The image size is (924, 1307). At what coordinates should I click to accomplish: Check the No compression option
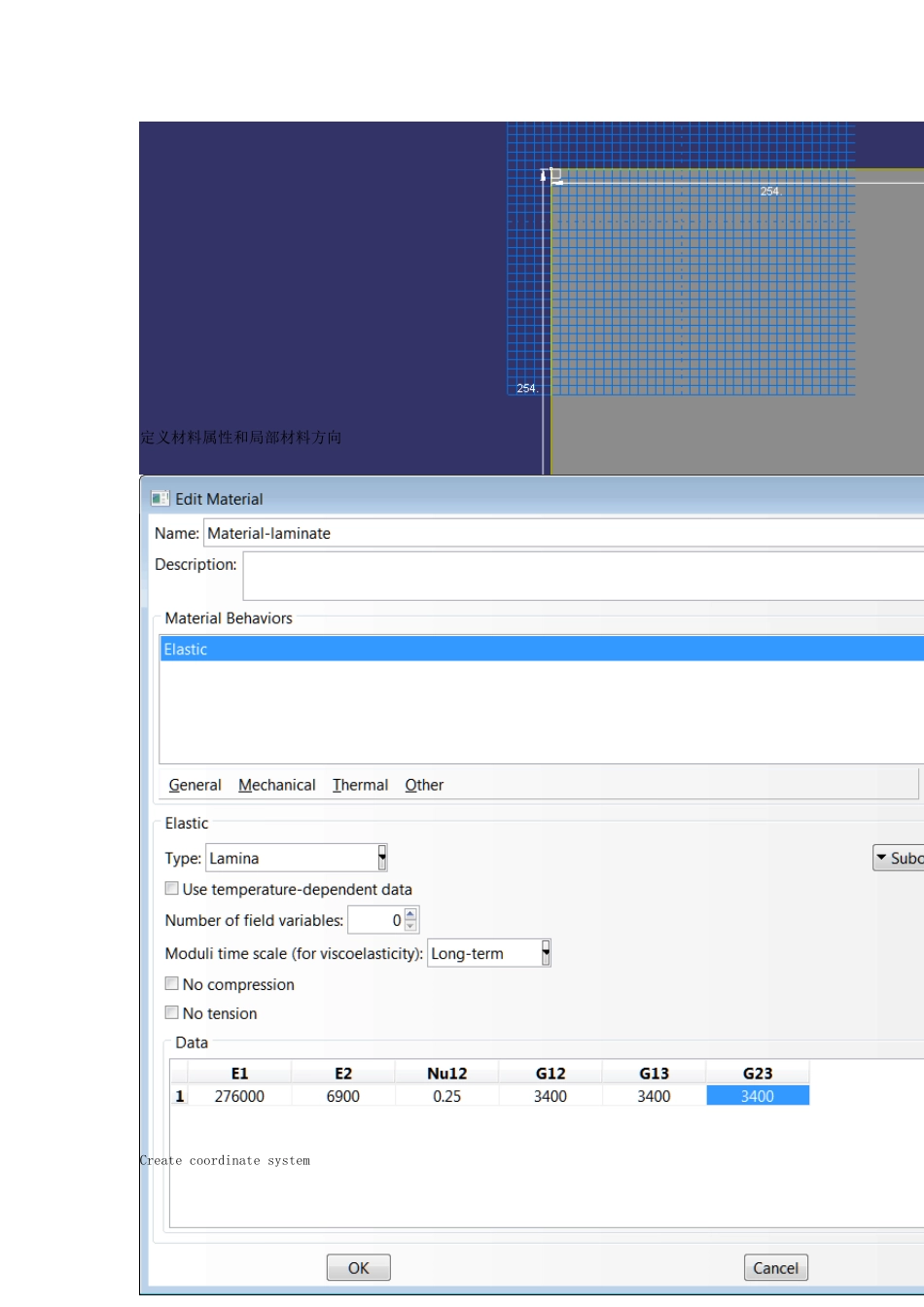click(x=172, y=984)
